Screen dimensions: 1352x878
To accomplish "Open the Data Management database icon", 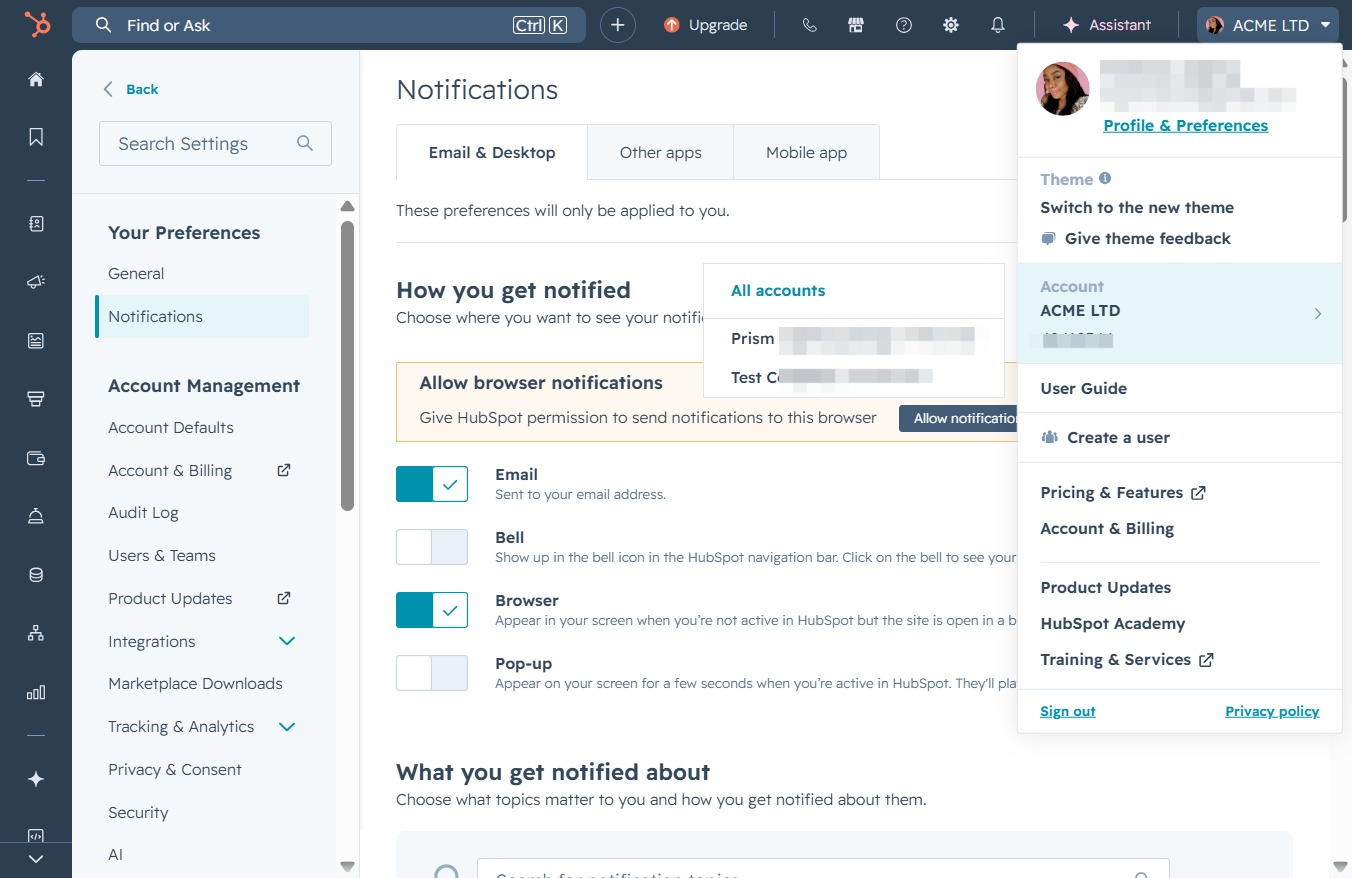I will (x=36, y=575).
